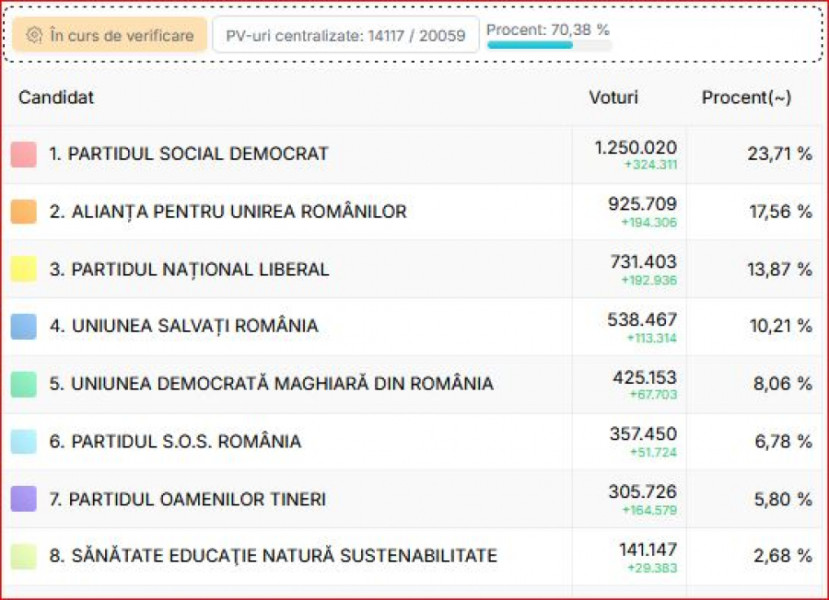Image resolution: width=829 pixels, height=600 pixels.
Task: Click the percentage 17,56 %
Action: click(x=780, y=211)
